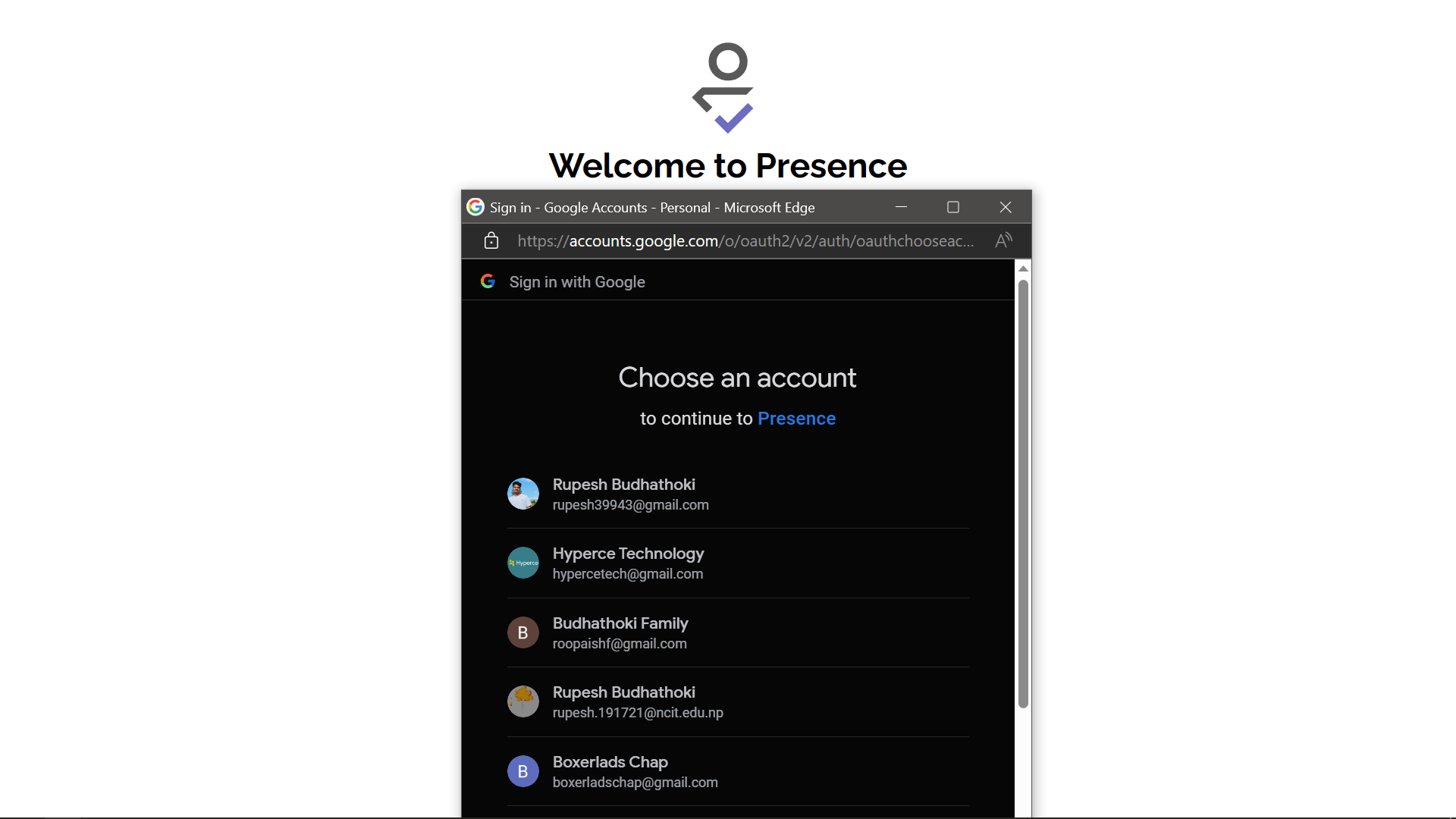
Task: Click Hyperce Technology teal avatar
Action: point(523,563)
